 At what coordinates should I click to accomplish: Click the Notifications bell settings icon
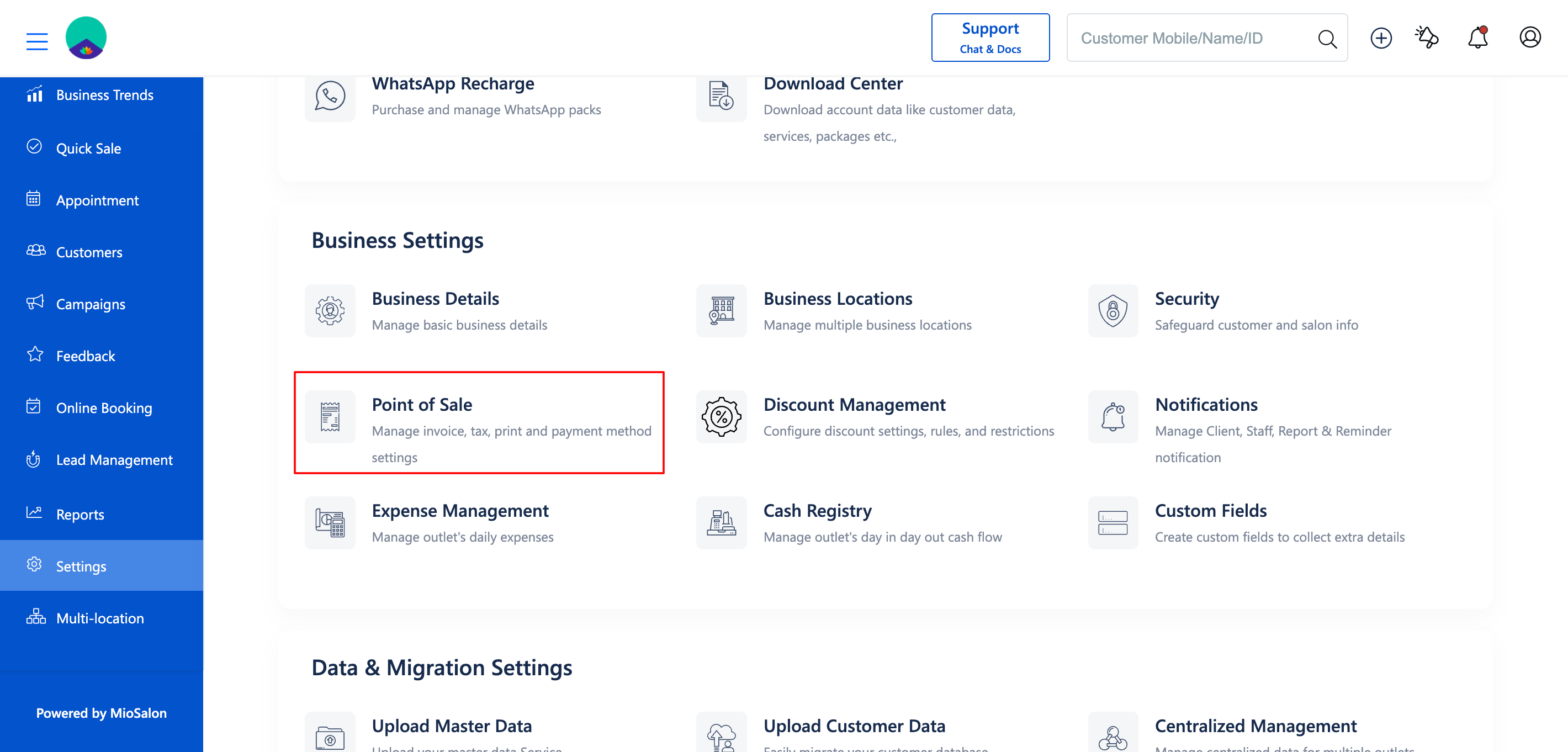point(1113,416)
